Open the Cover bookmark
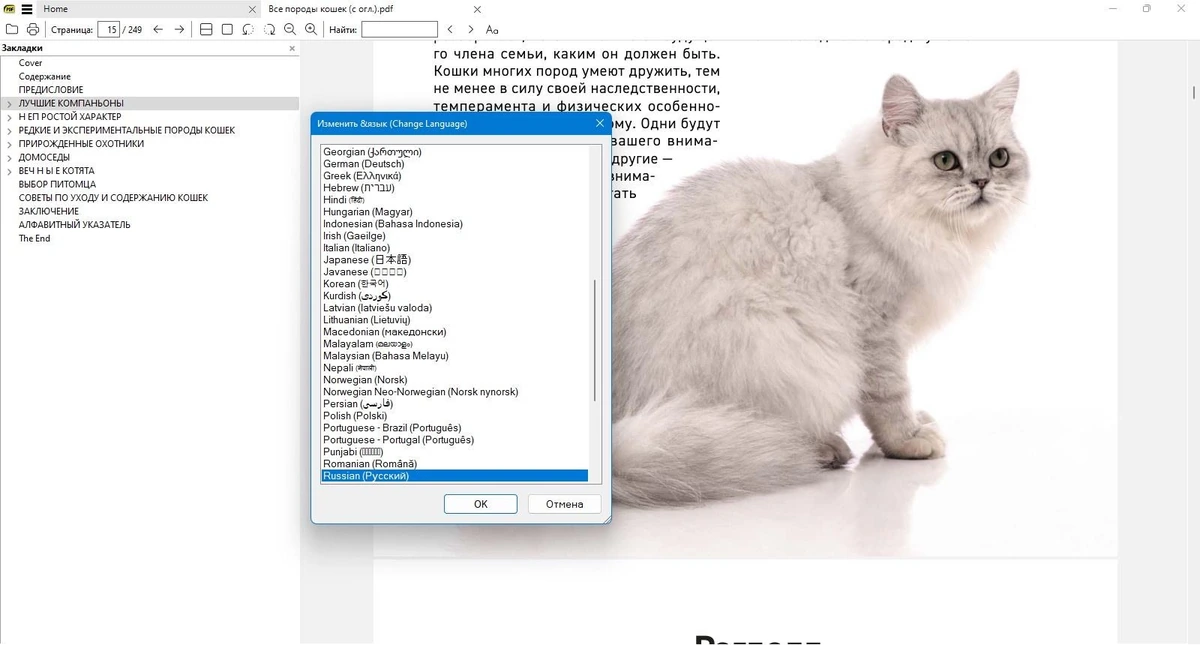Screen dimensions: 1200x645 (31, 63)
